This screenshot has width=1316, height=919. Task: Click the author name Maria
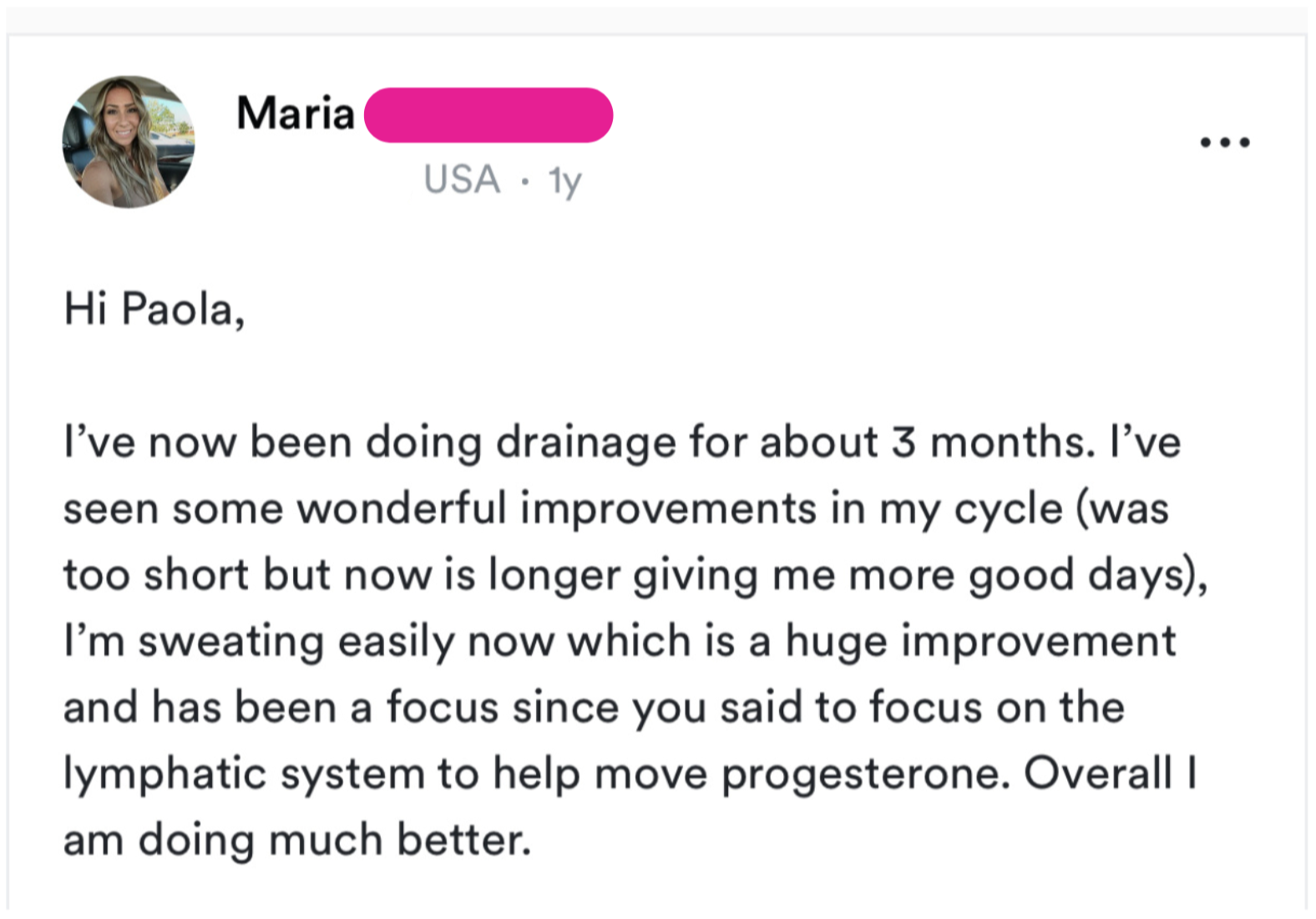(296, 114)
